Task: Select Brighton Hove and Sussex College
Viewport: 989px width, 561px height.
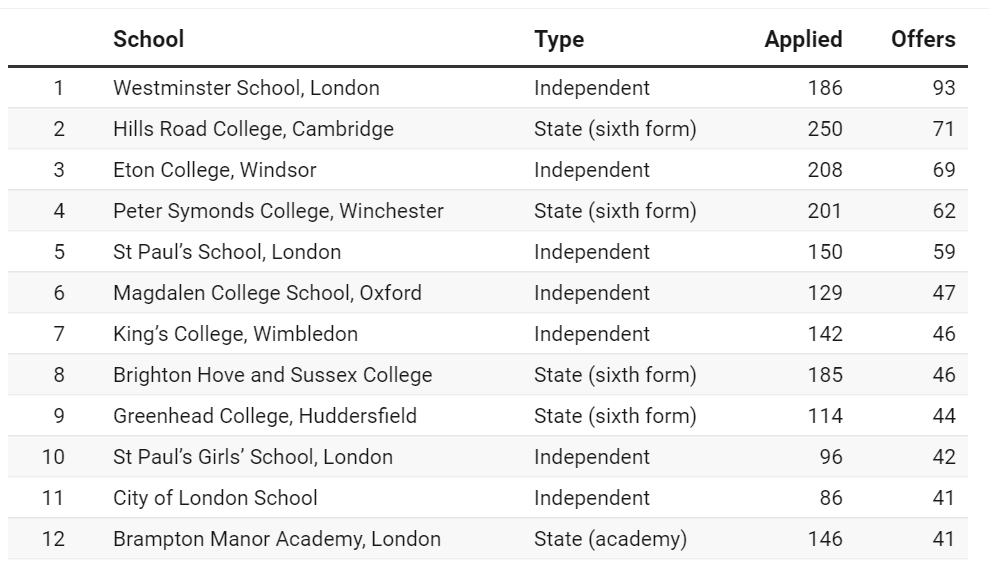Action: tap(272, 375)
